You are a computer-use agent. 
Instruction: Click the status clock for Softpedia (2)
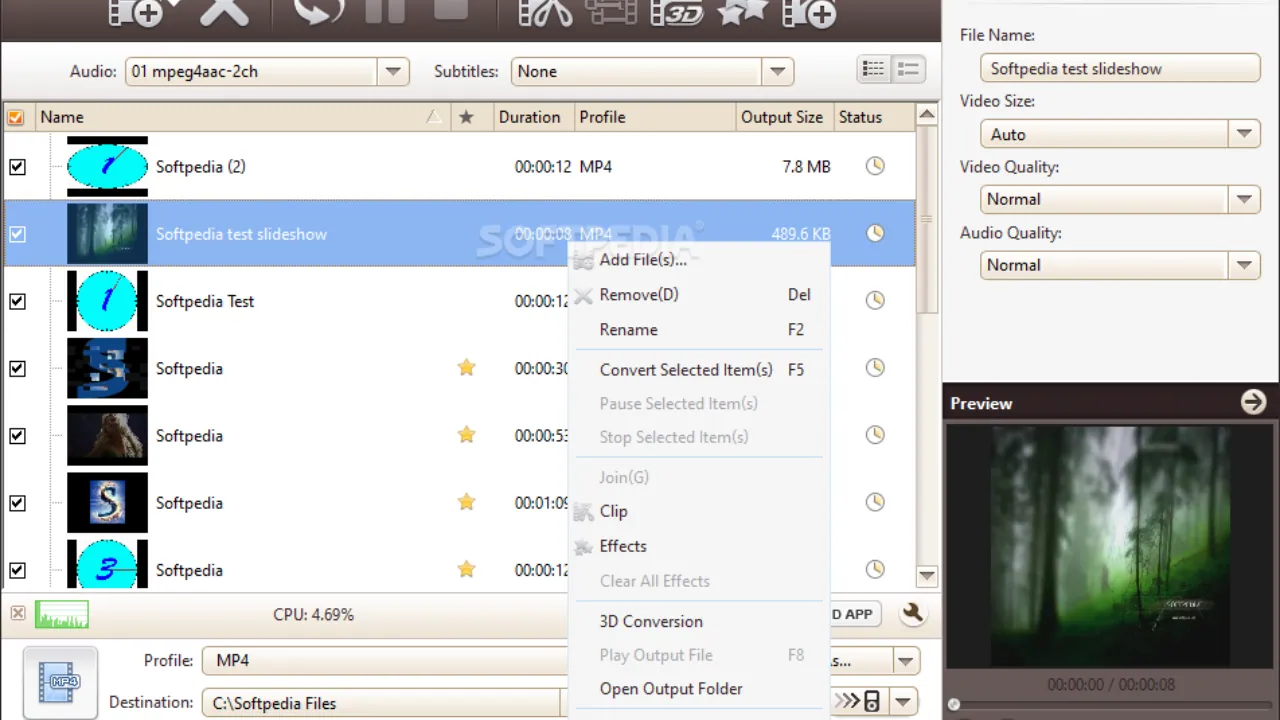[875, 166]
